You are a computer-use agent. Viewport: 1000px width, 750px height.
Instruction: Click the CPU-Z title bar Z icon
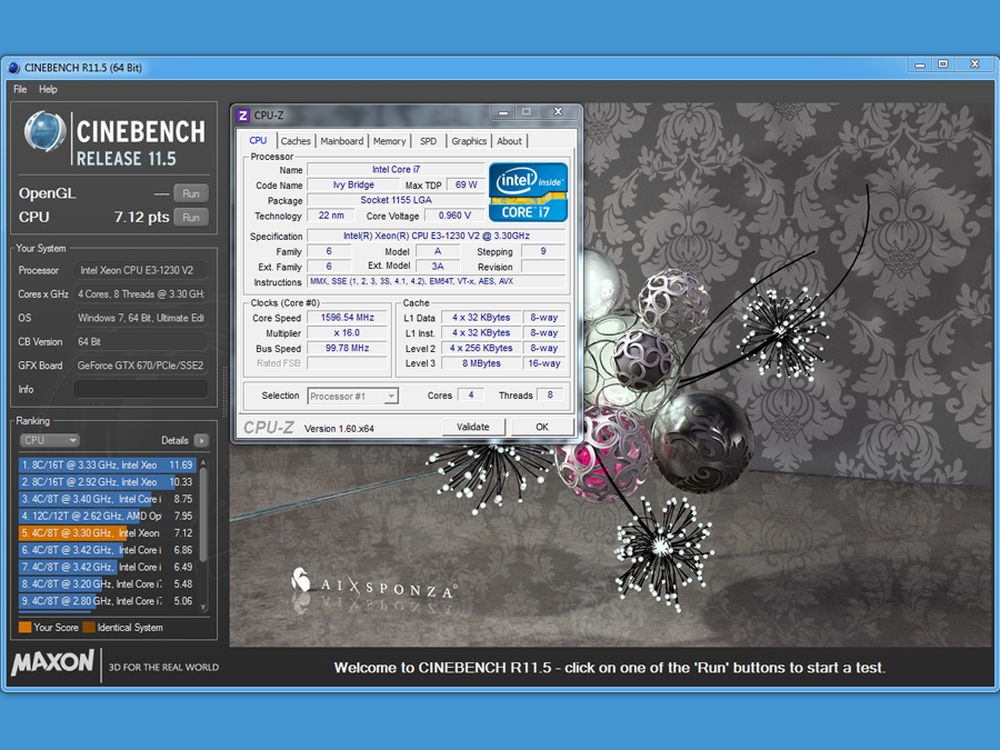[243, 115]
